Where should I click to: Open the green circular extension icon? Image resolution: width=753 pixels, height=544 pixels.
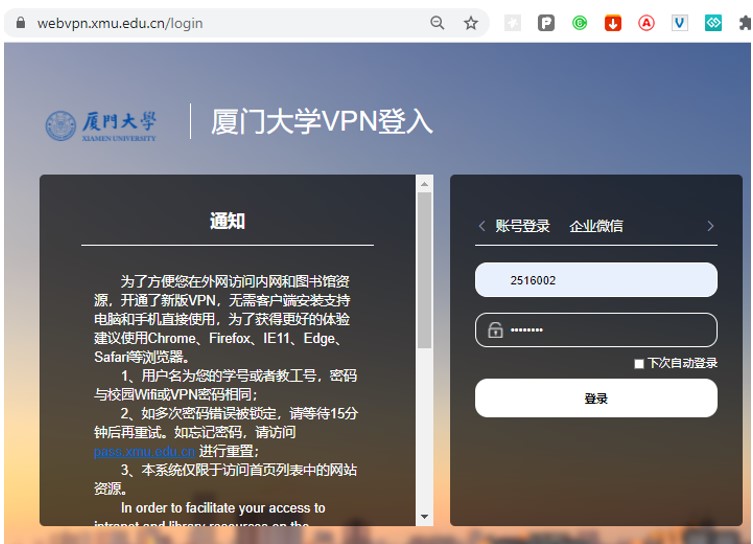580,23
